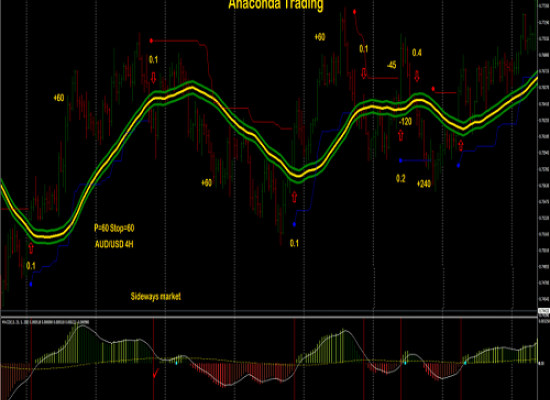Select the blue dot beneath the first 0.1 label
This screenshot has height=400, width=550.
[x=31, y=284]
